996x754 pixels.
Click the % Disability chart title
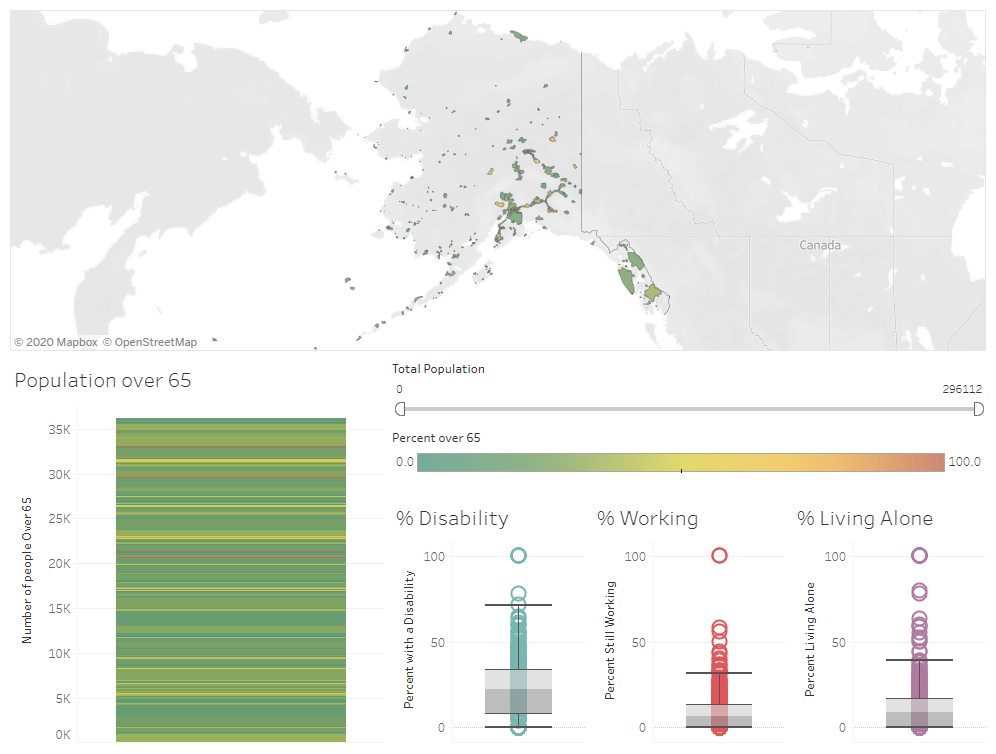[452, 518]
